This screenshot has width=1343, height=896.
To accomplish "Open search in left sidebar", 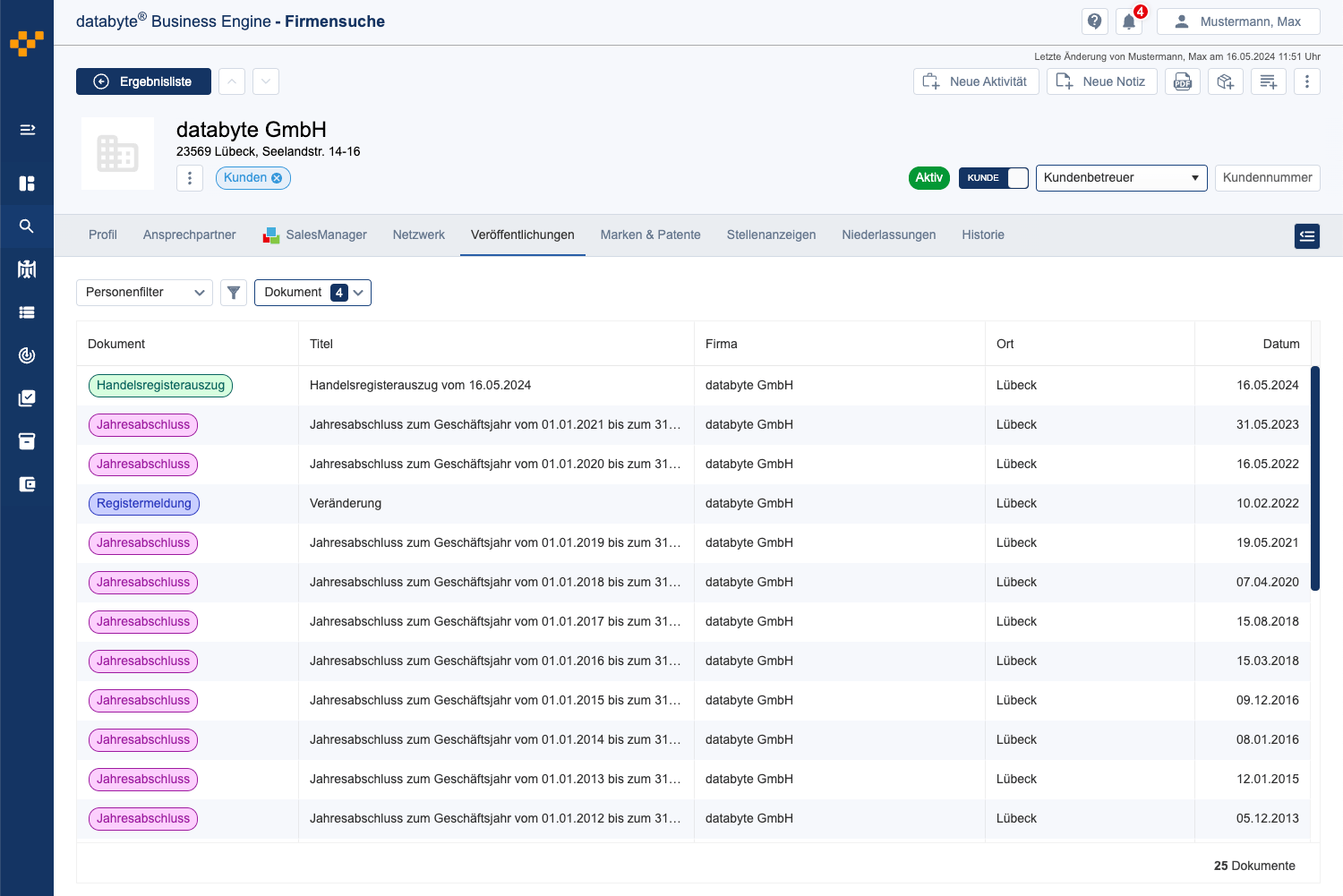I will click(x=27, y=226).
